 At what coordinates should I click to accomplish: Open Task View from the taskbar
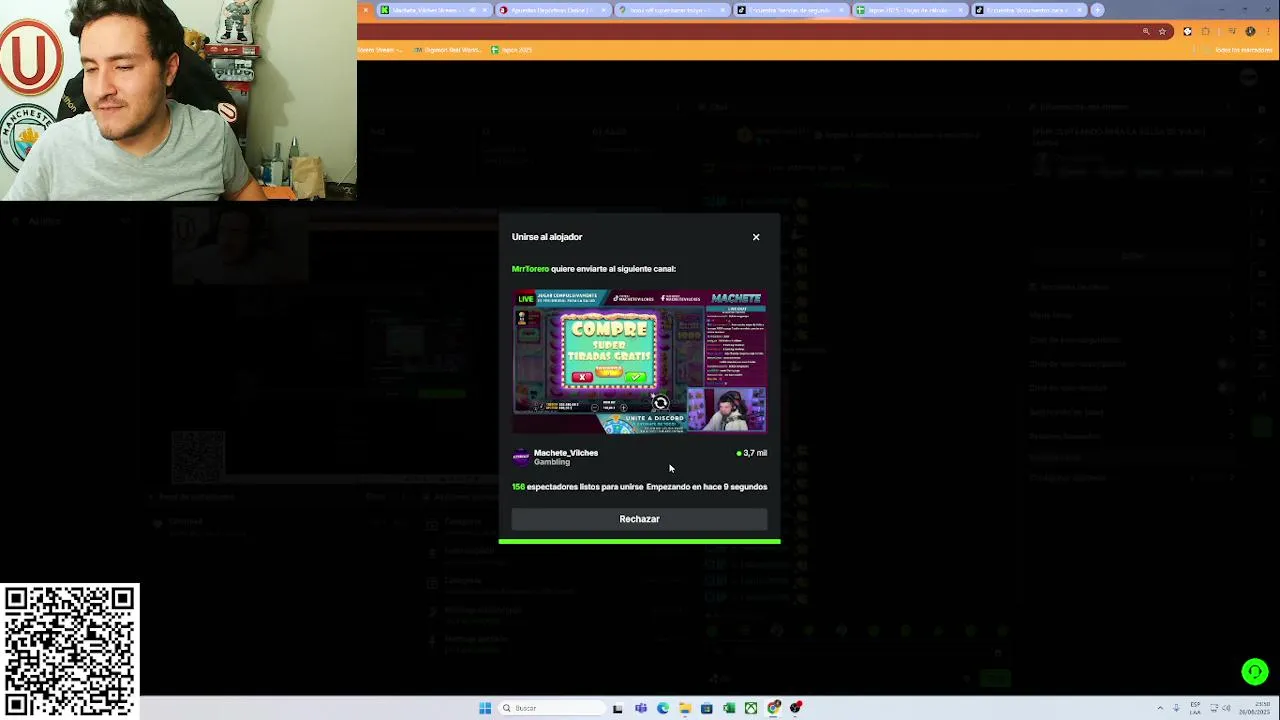pyautogui.click(x=618, y=708)
